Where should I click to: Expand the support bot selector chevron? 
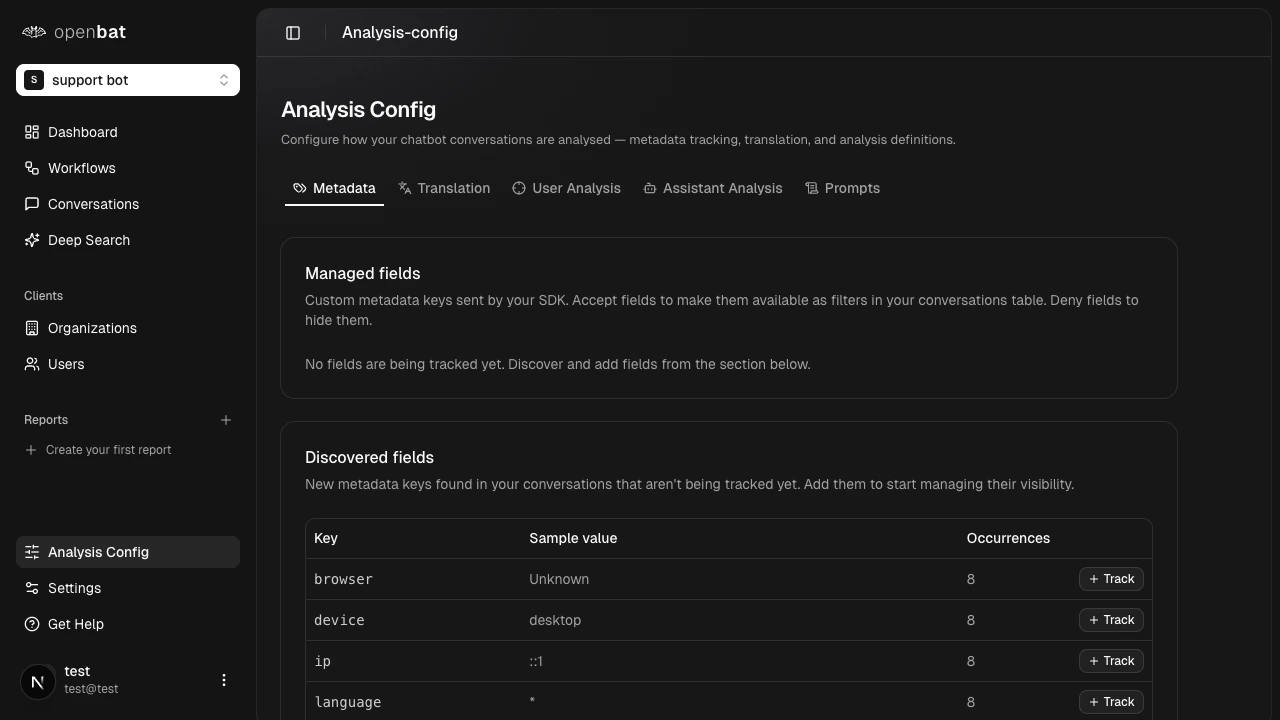pos(224,80)
